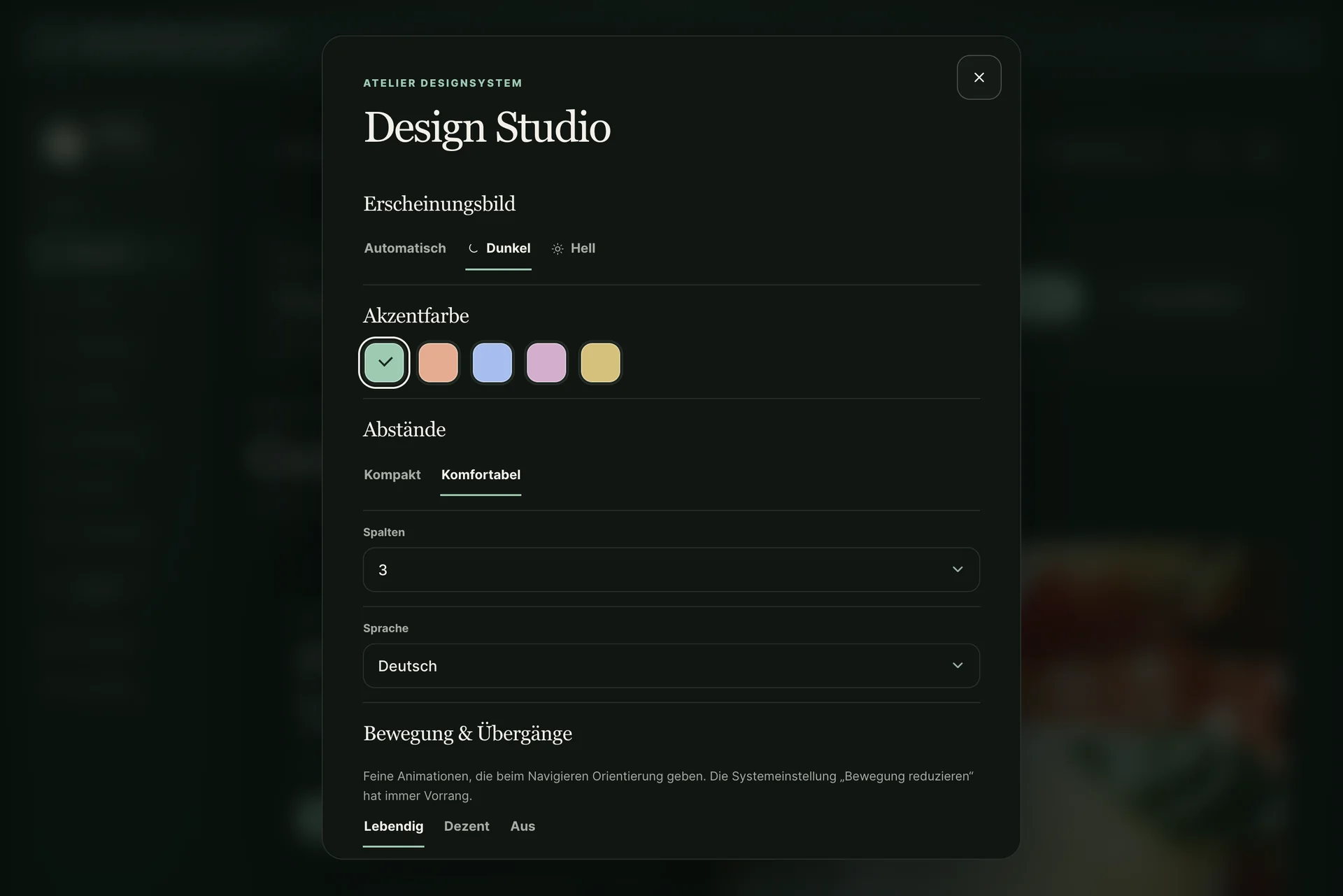Screen dimensions: 1343x896
Task: Click the ATELIER DESIGNSYSTEM label
Action: coord(443,83)
